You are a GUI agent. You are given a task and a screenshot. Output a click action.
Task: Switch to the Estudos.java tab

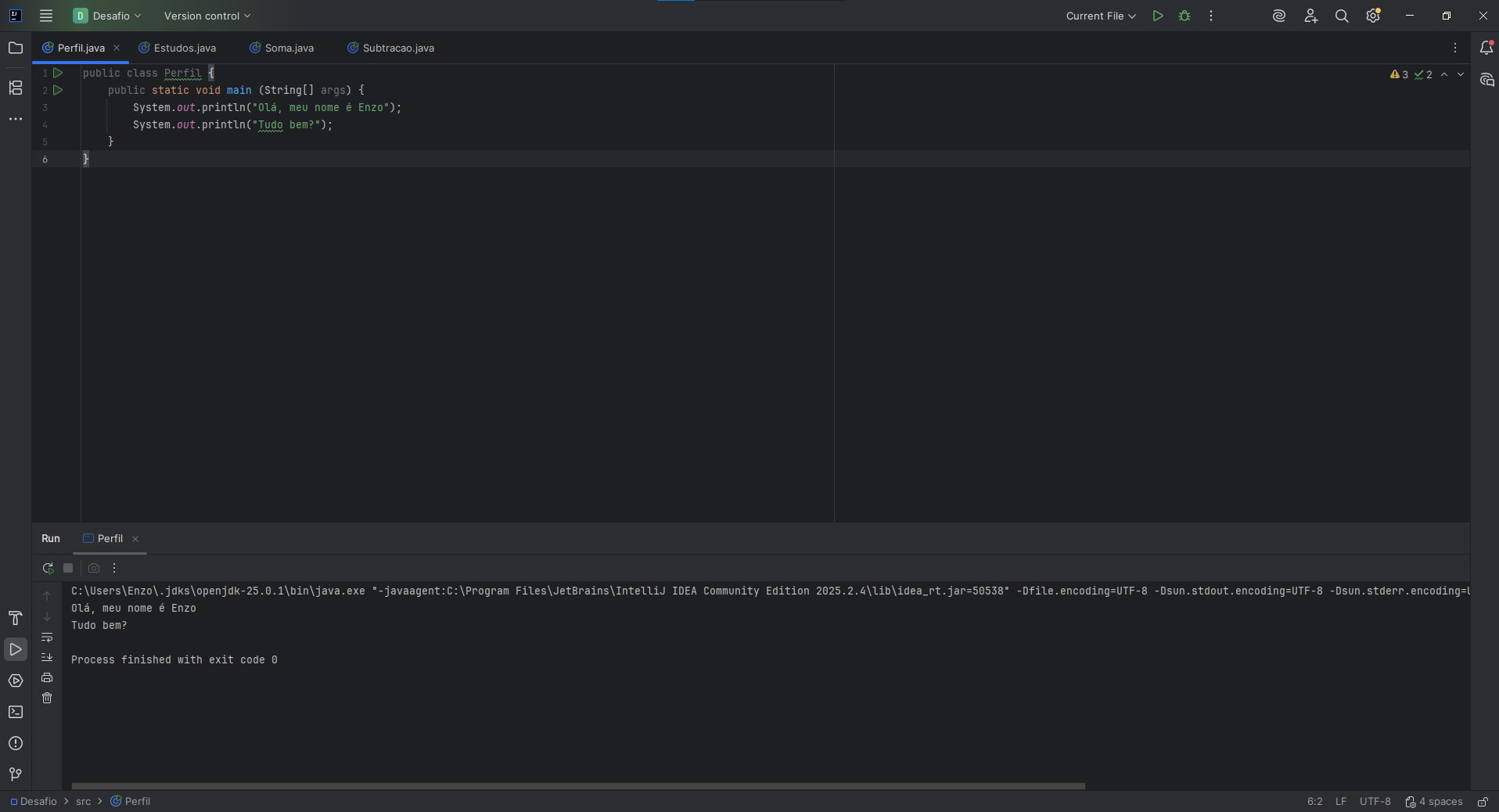[x=185, y=49]
